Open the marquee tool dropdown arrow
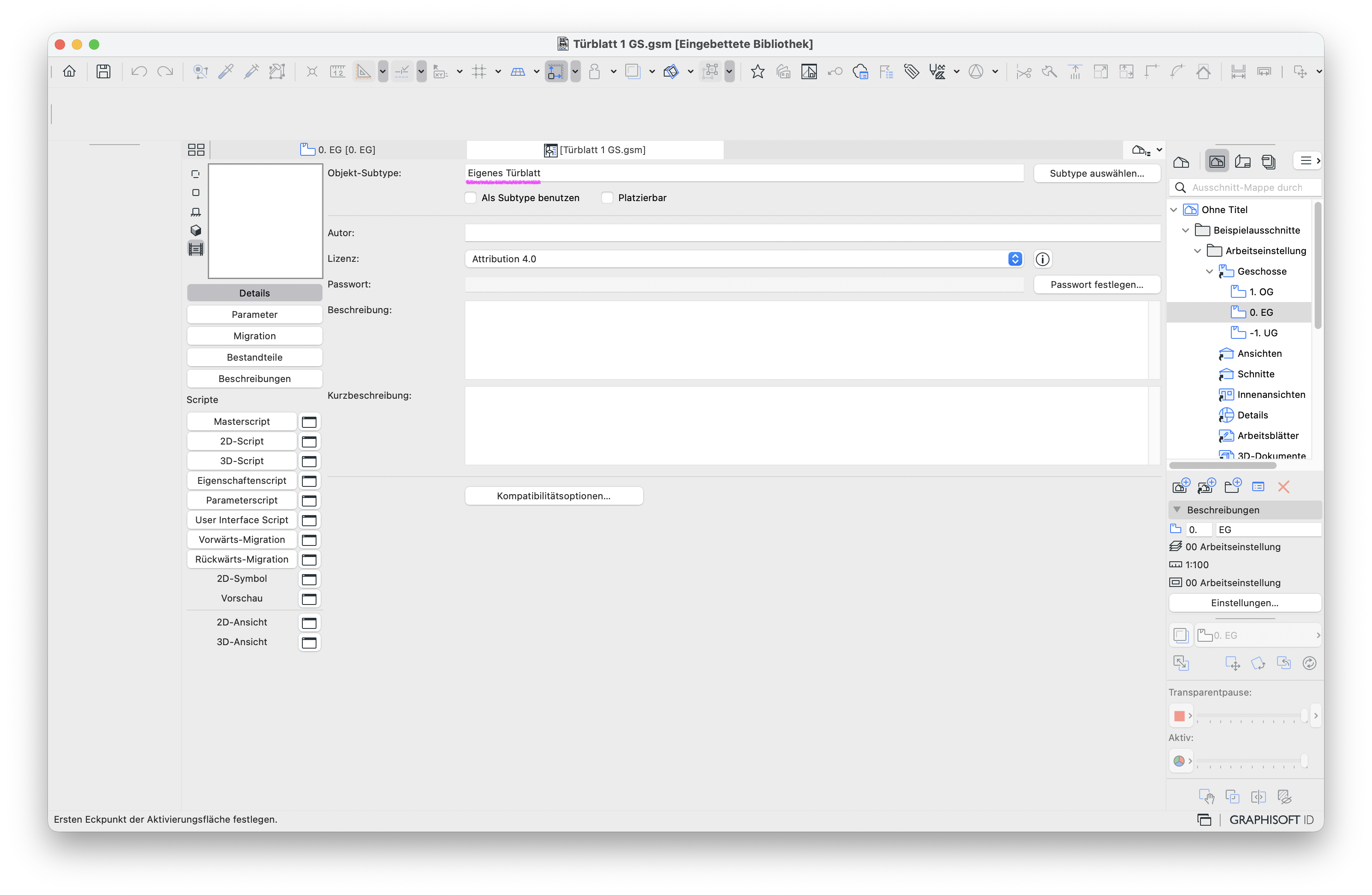This screenshot has height=895, width=1372. tap(575, 71)
